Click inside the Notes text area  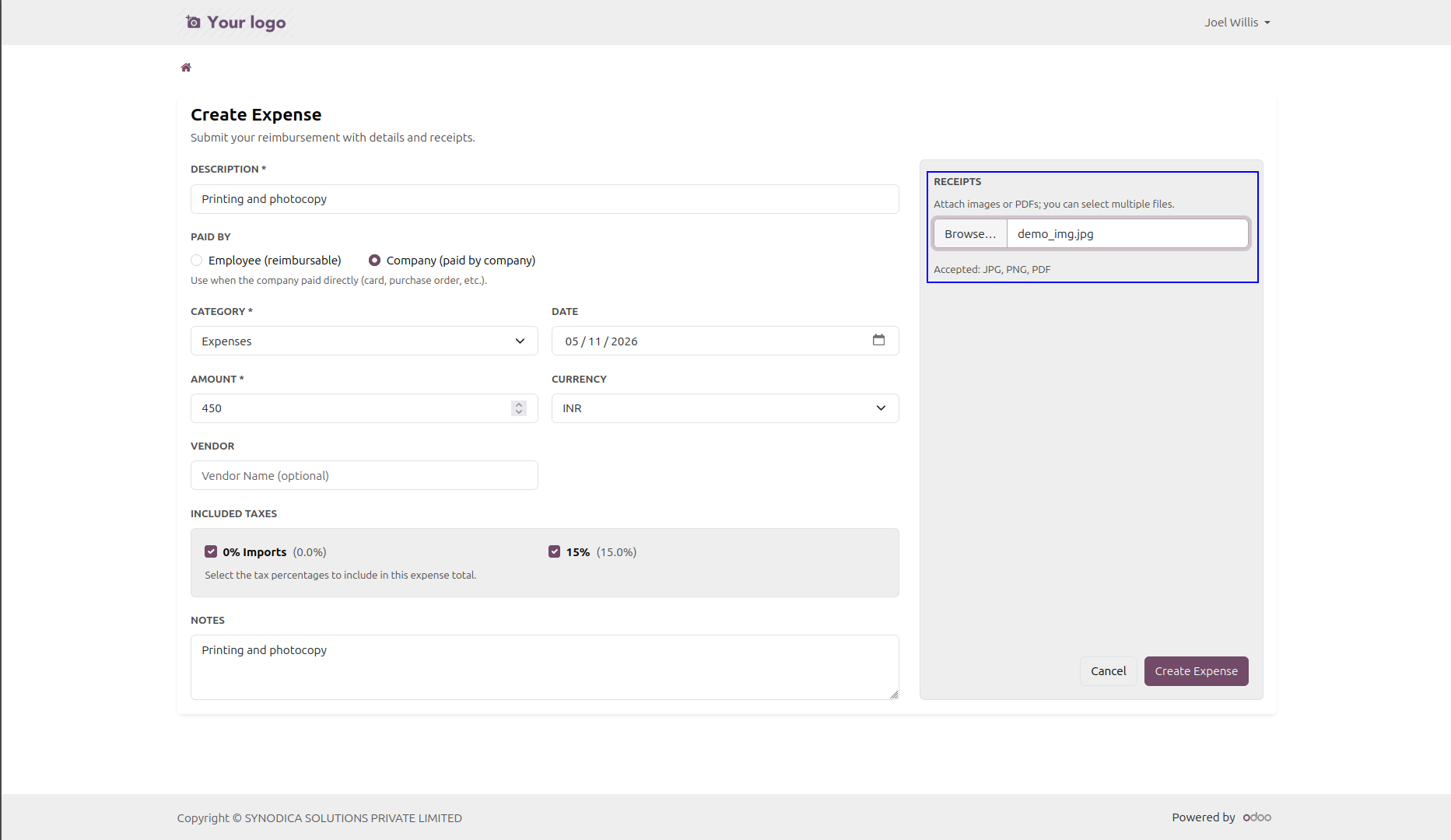click(x=545, y=667)
